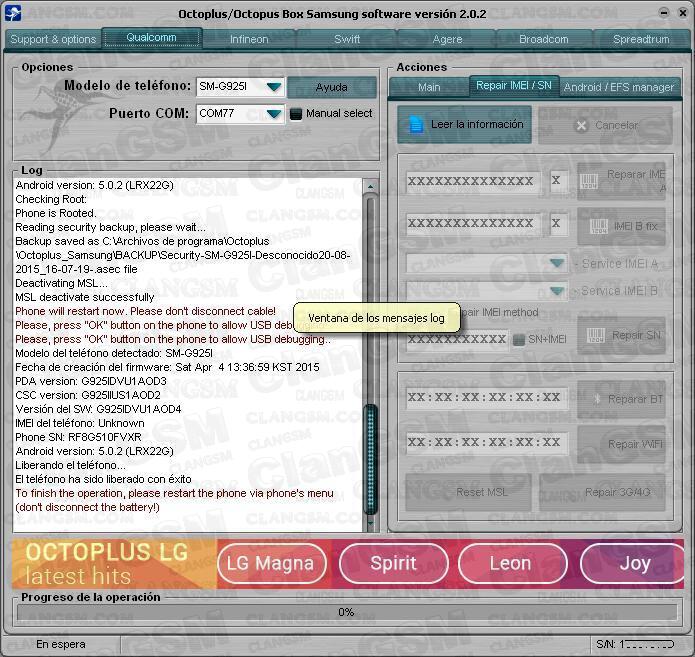Click the Cancelar button
This screenshot has width=695, height=657.
(606, 125)
